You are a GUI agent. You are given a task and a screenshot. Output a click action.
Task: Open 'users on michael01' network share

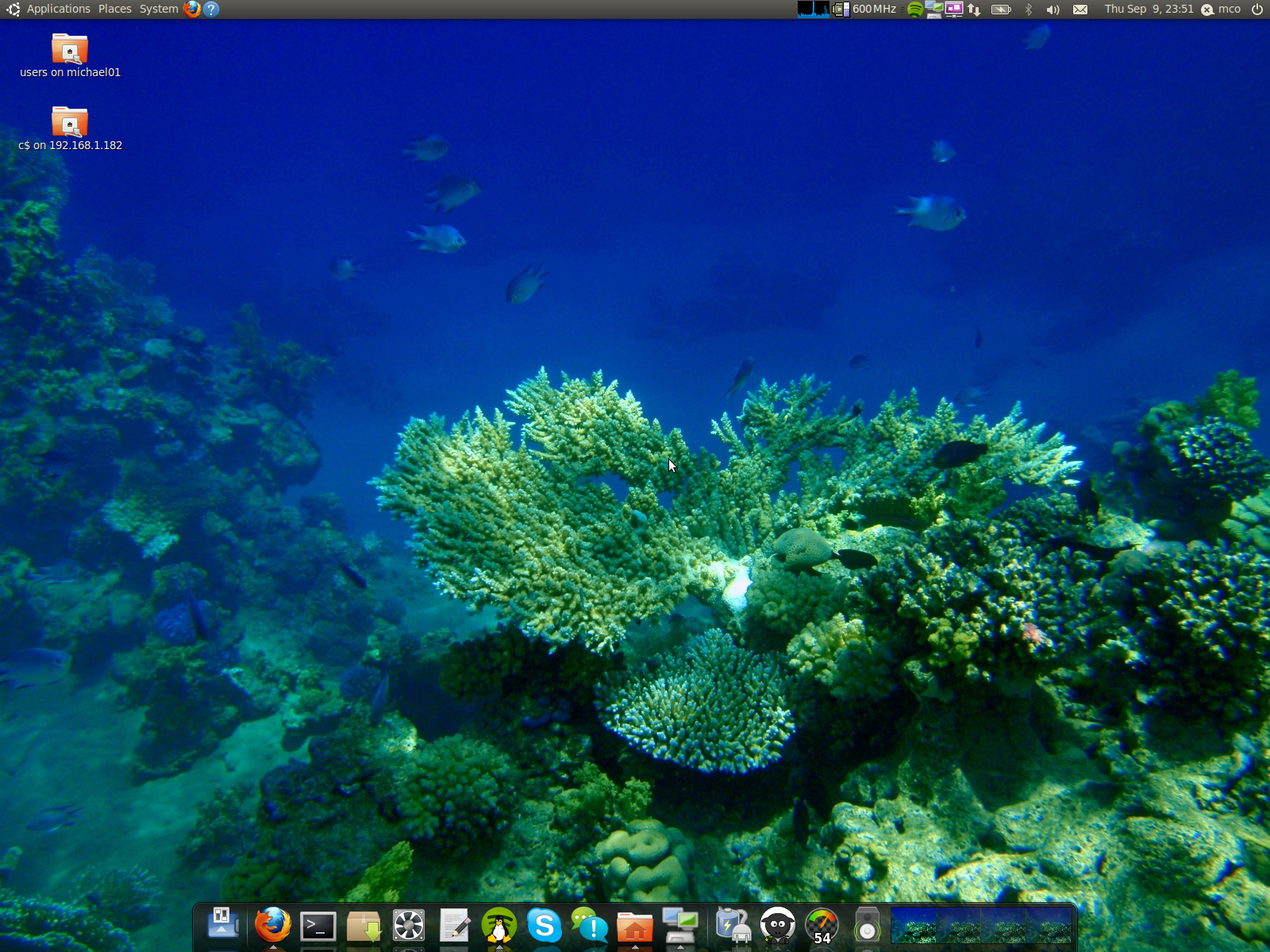70,56
